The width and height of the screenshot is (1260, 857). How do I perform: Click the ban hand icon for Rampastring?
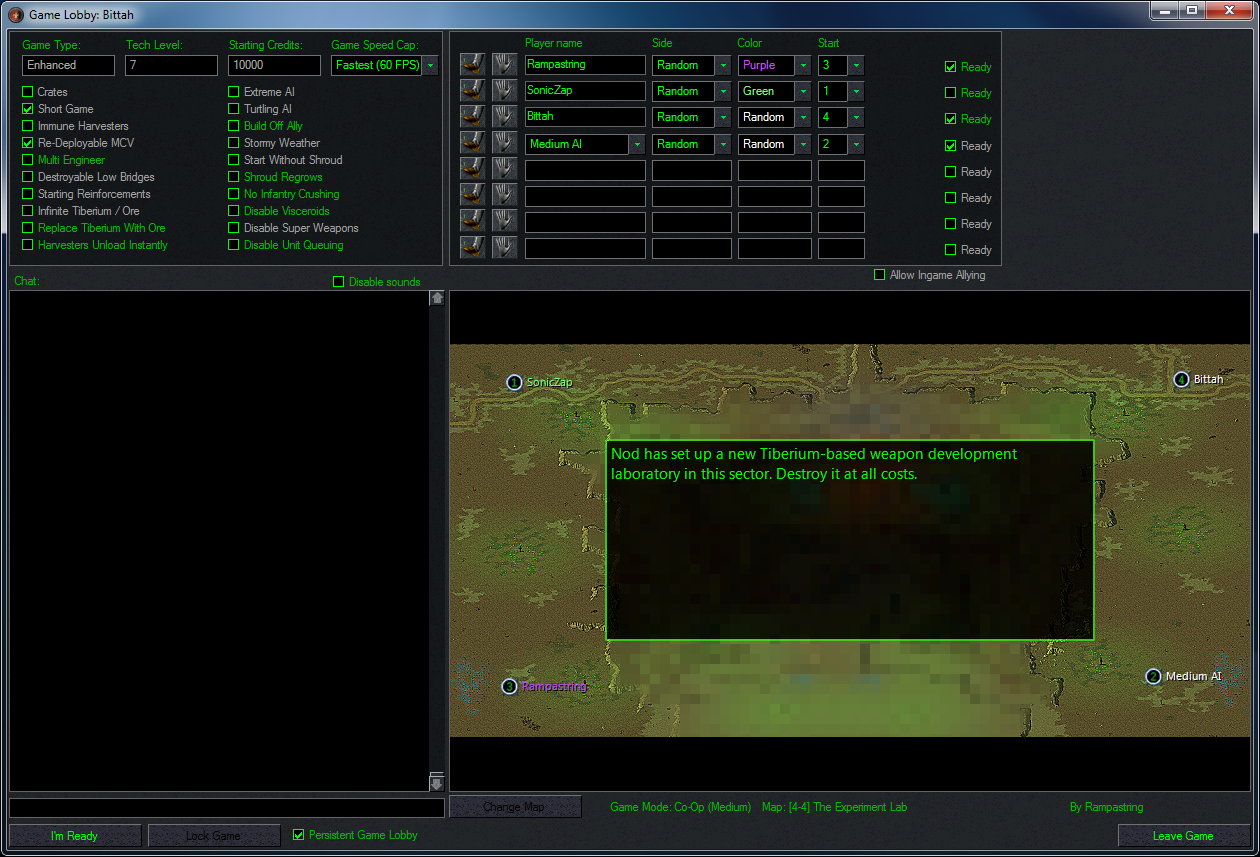tap(504, 64)
